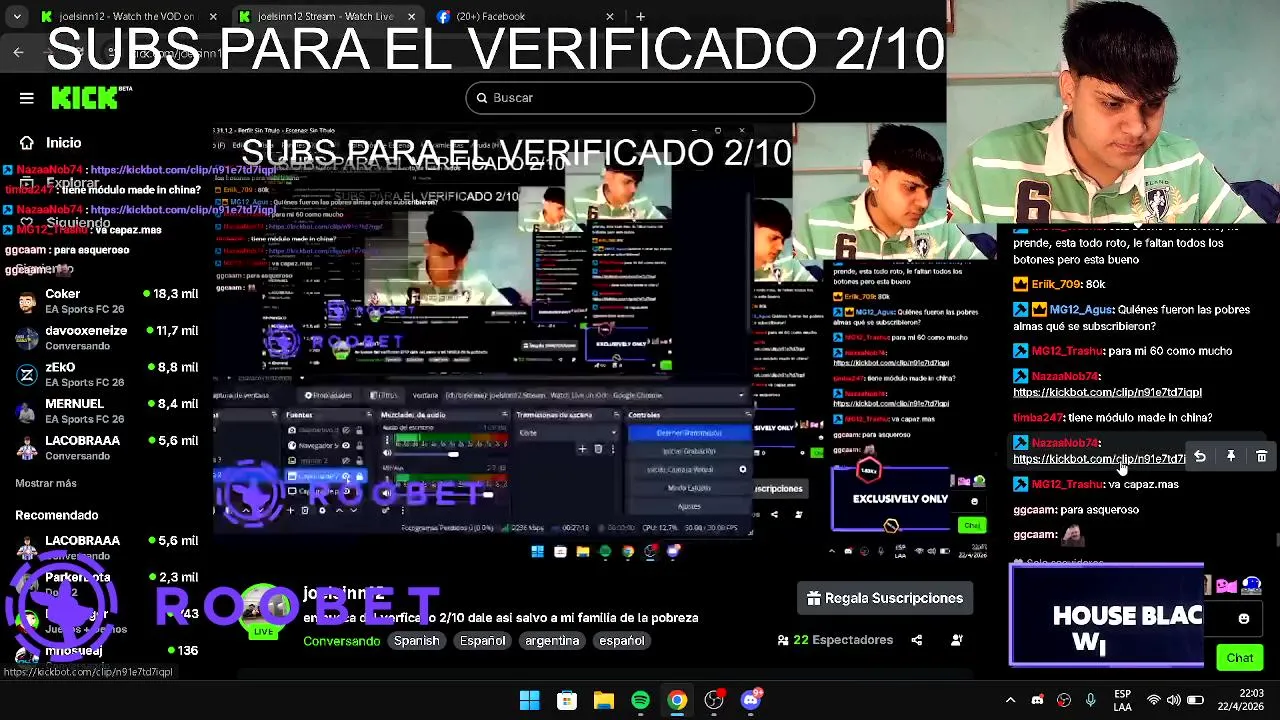Image resolution: width=1280 pixels, height=720 pixels.
Task: Delete the hovered NazaaNob74 chat message
Action: coord(1262,456)
